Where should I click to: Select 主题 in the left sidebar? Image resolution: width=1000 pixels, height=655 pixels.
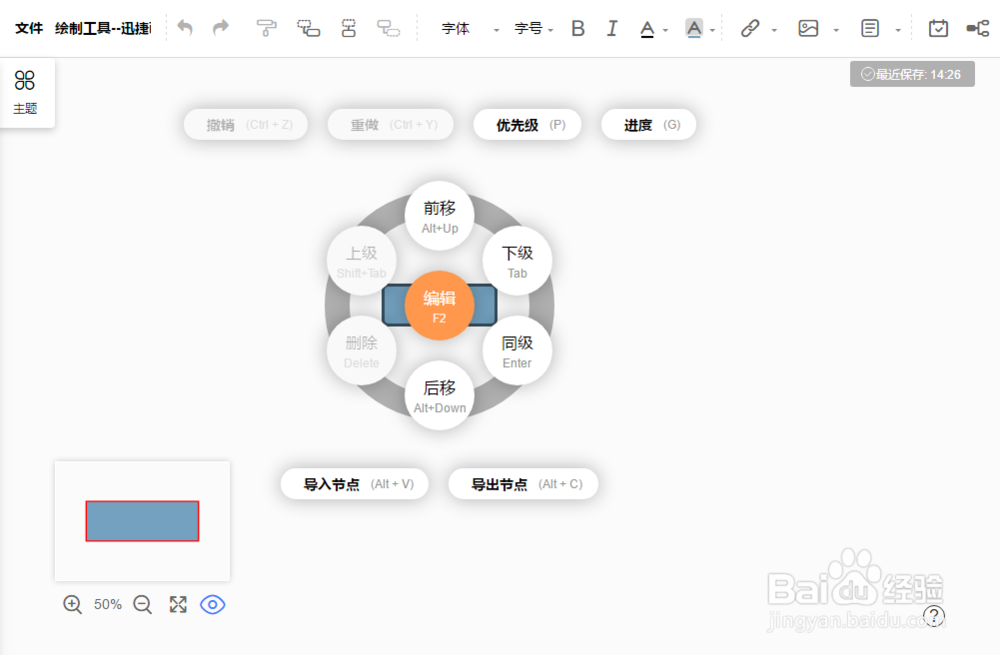coord(25,90)
